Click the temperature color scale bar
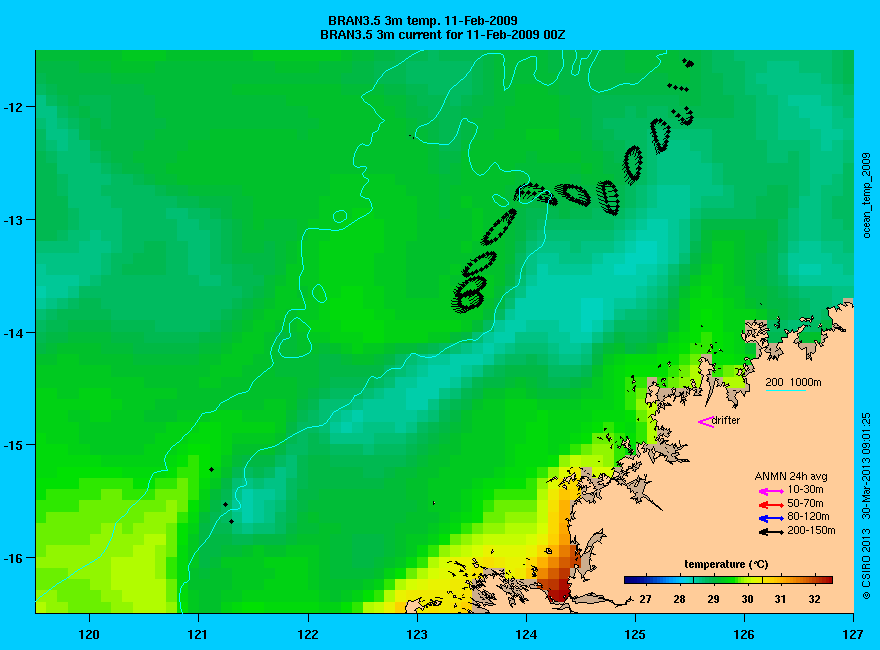This screenshot has height=650, width=880. pos(728,580)
